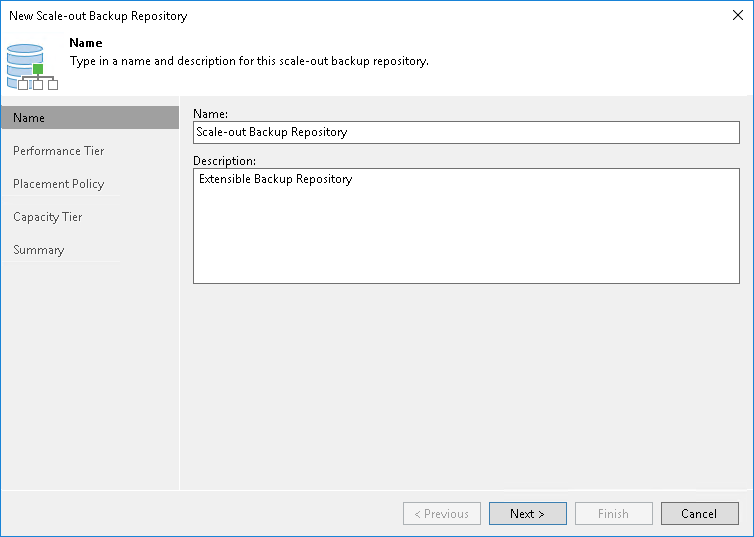The height and width of the screenshot is (537, 754).
Task: Click inside the Name text field
Action: [466, 132]
